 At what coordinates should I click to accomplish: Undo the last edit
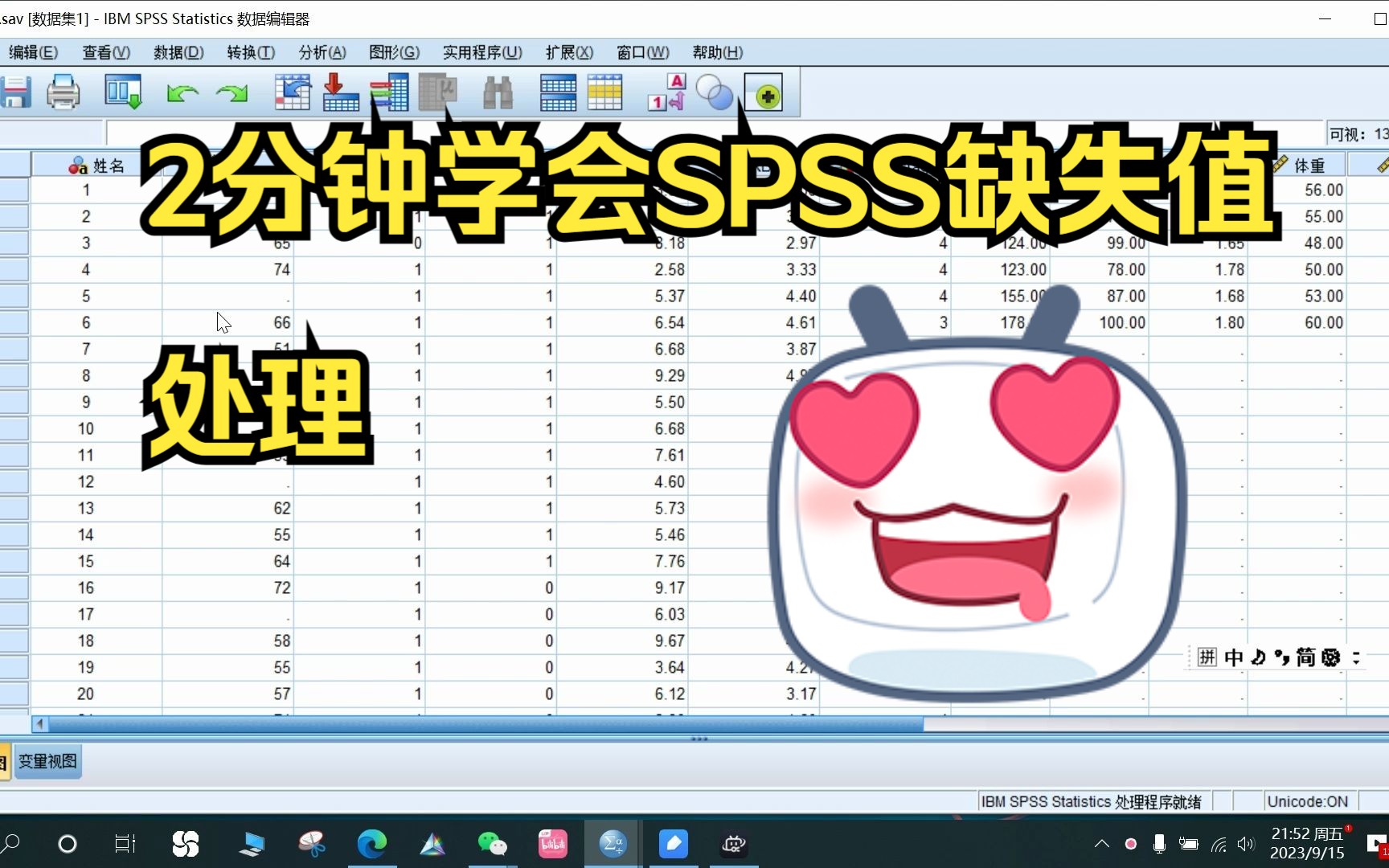pos(182,92)
